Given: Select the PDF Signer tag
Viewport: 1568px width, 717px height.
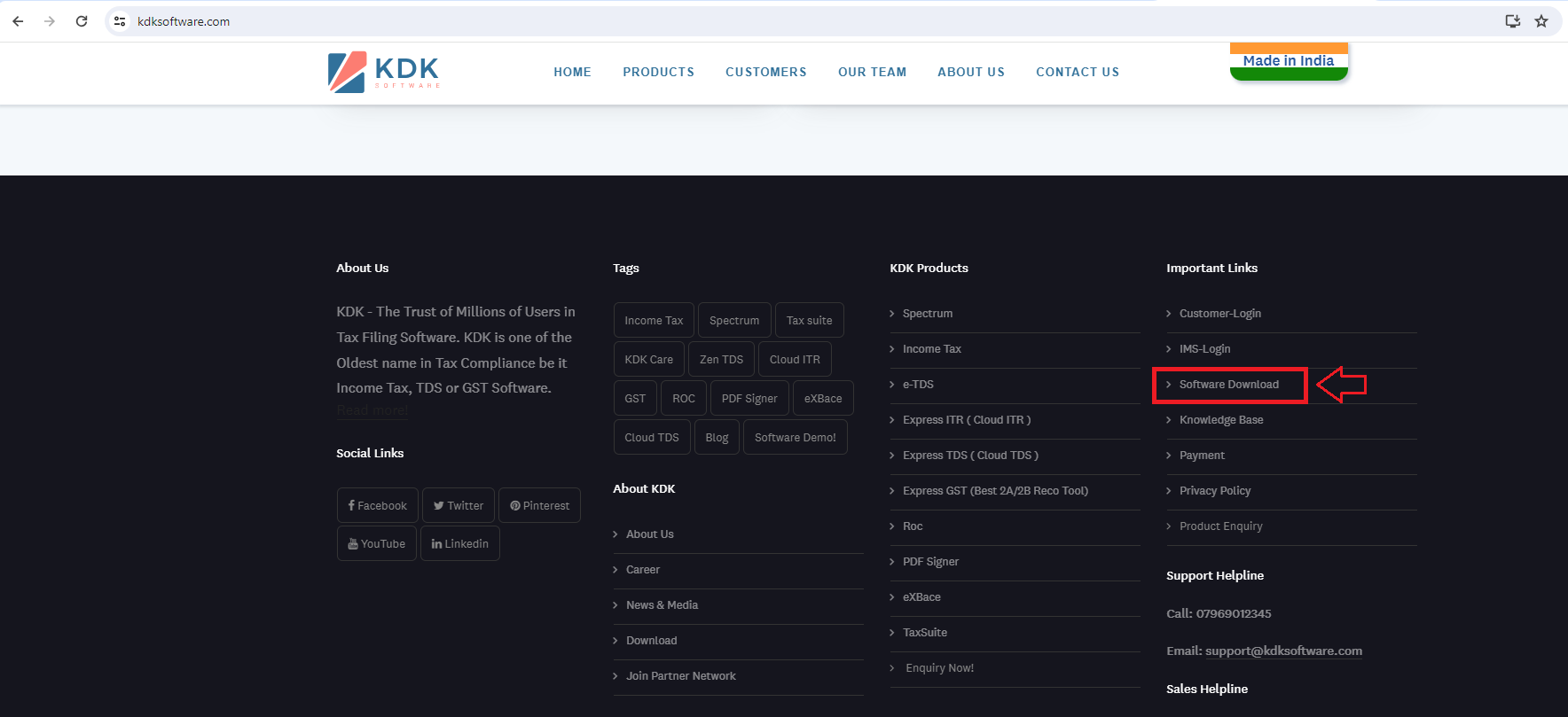Looking at the screenshot, I should pyautogui.click(x=749, y=398).
